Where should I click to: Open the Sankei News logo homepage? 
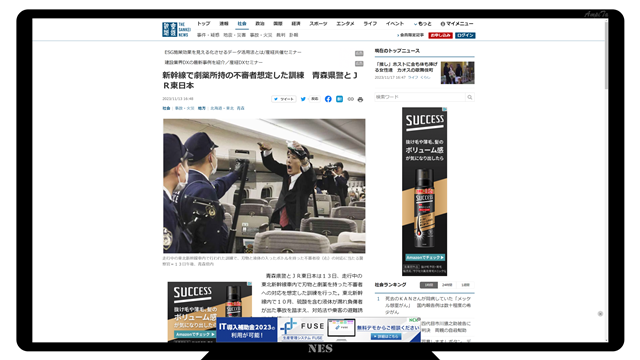[x=176, y=29]
